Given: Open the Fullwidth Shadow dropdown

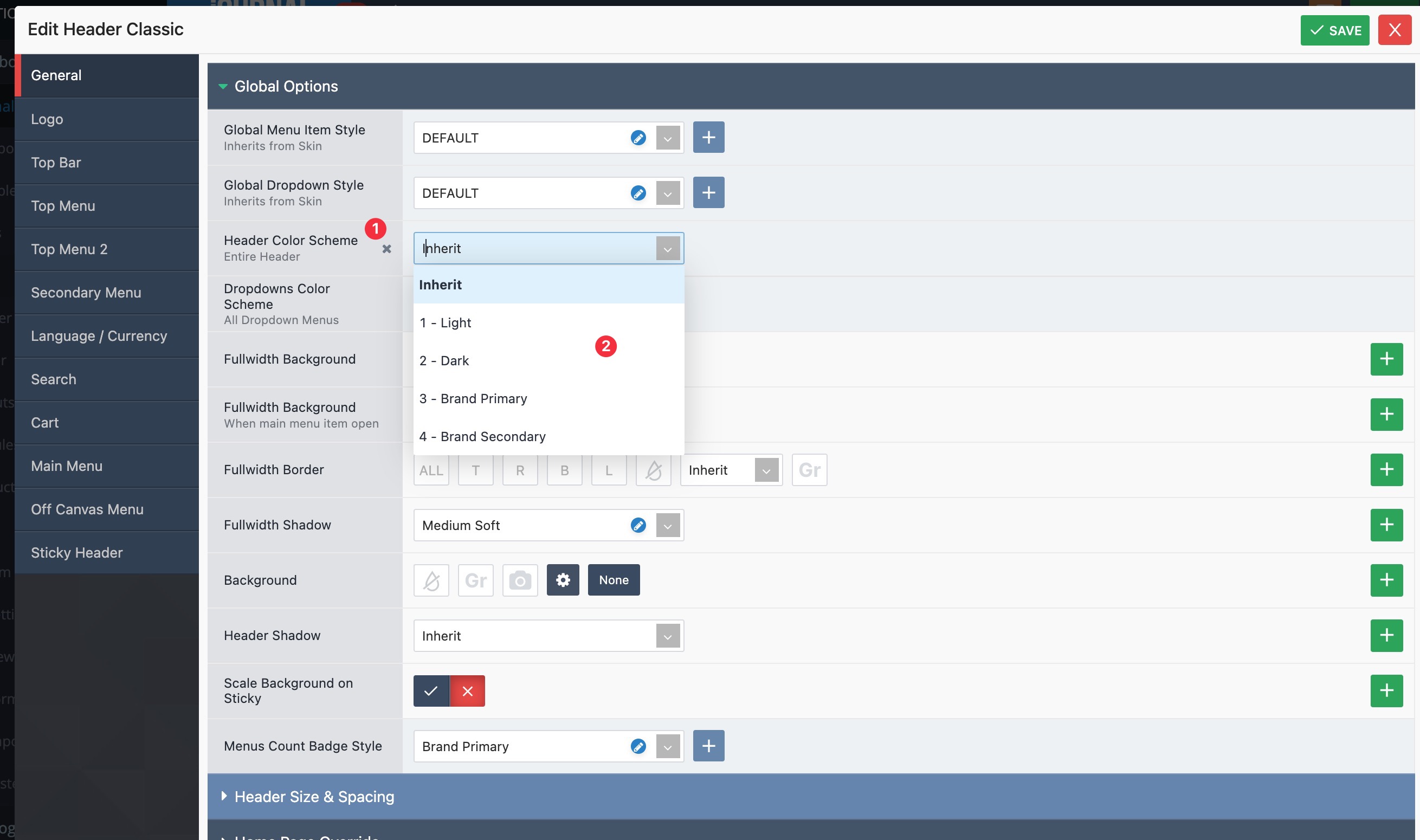Looking at the screenshot, I should click(668, 525).
